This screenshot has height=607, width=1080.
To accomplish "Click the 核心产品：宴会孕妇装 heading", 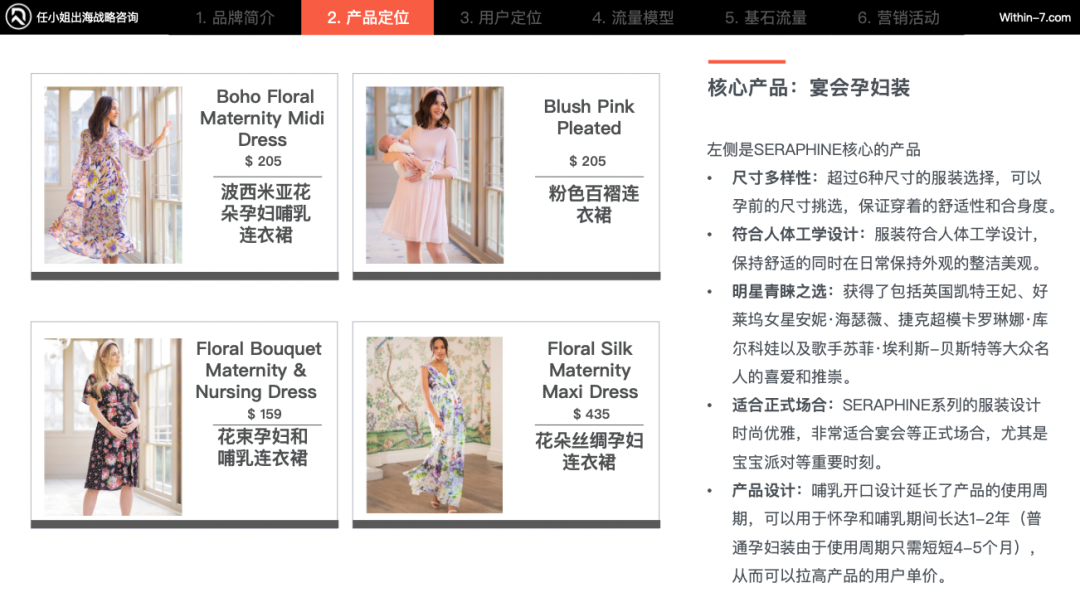I will (809, 88).
